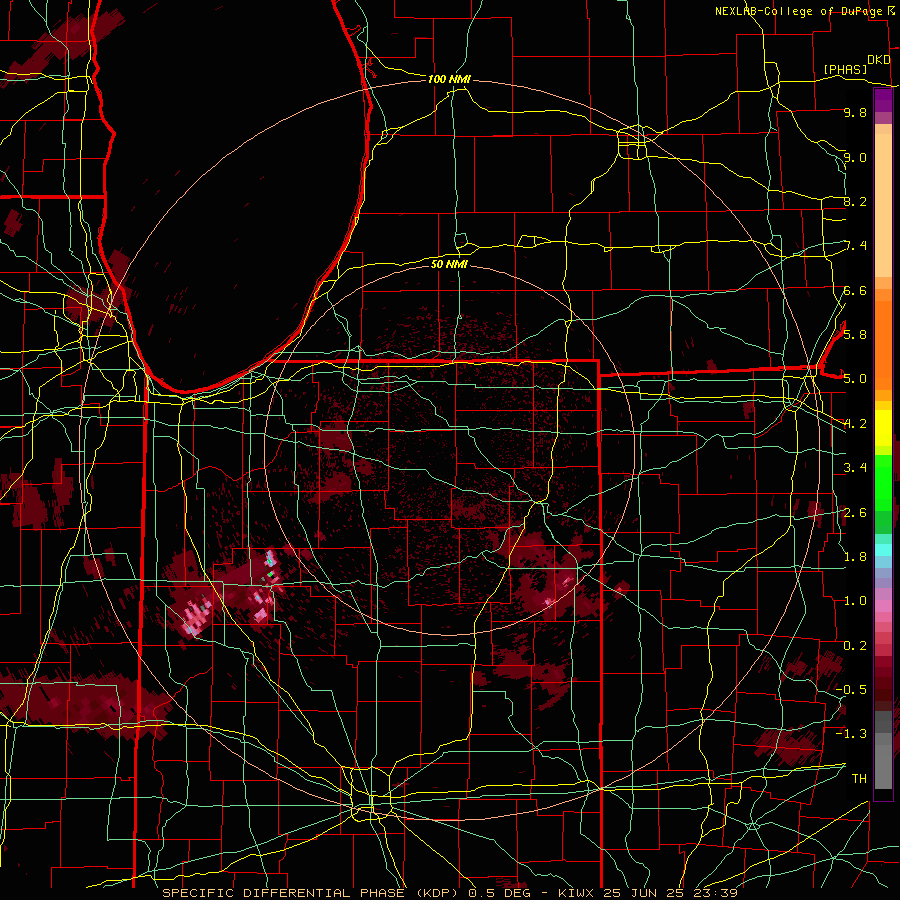The width and height of the screenshot is (900, 900).
Task: Click the 8.2 legend value
Action: [855, 201]
